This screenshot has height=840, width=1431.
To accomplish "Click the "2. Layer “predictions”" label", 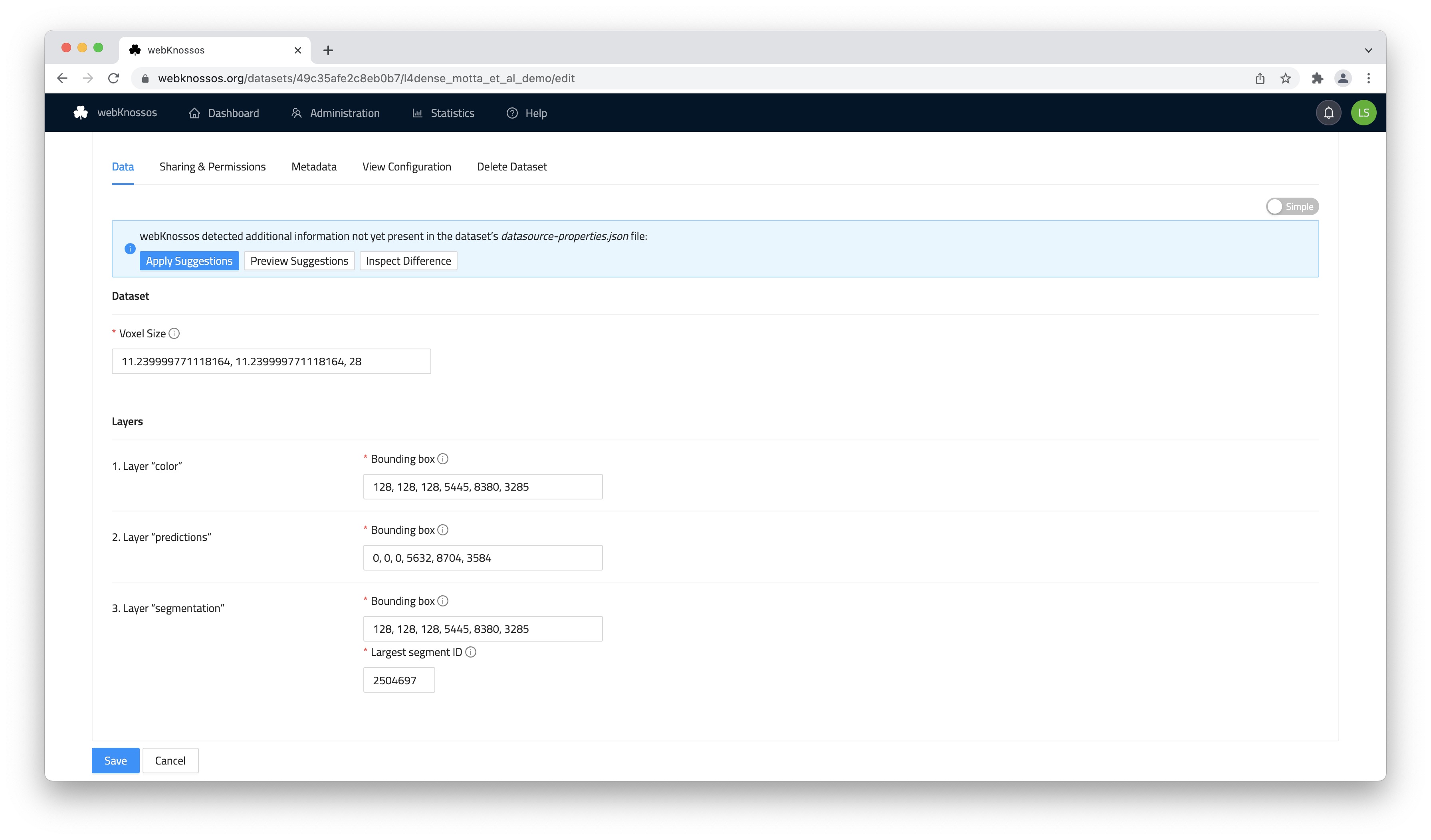I will [161, 537].
